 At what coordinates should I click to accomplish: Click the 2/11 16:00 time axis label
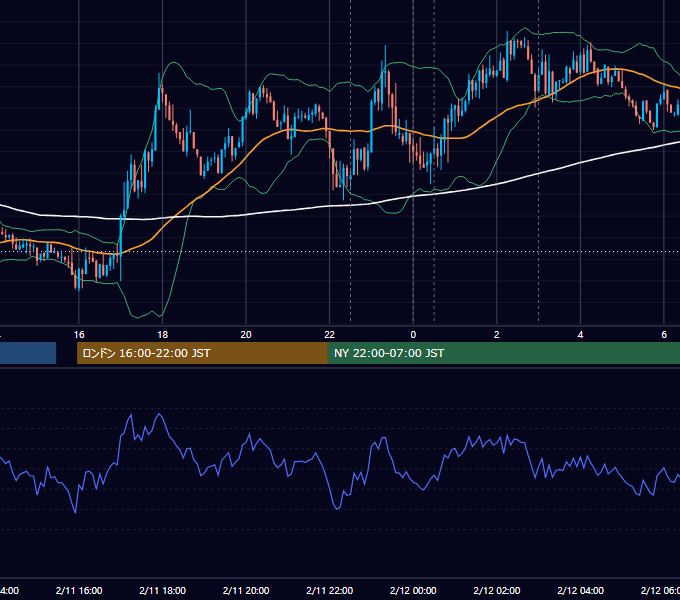tap(79, 590)
